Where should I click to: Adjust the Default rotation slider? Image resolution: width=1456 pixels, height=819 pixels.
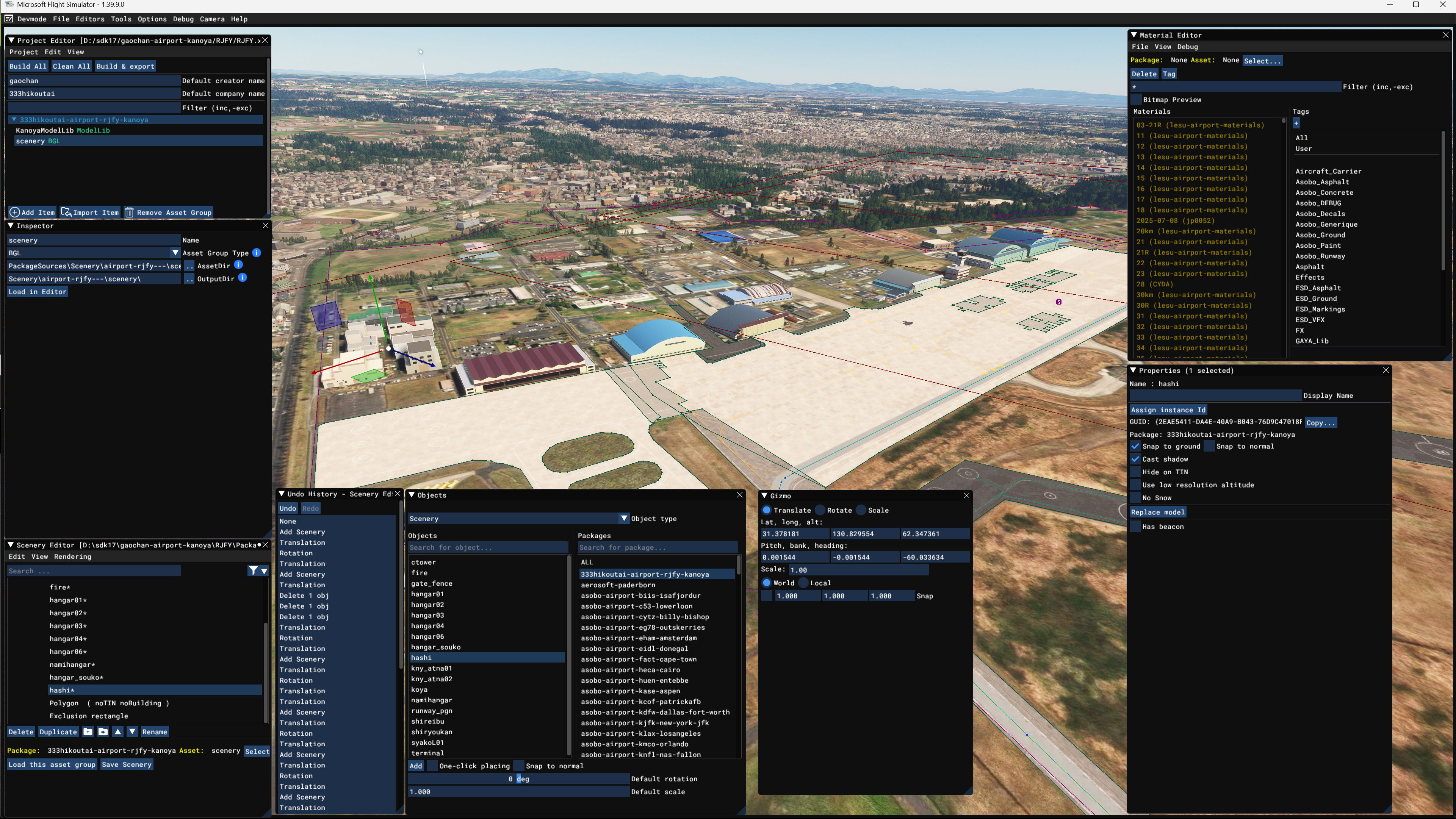518,779
